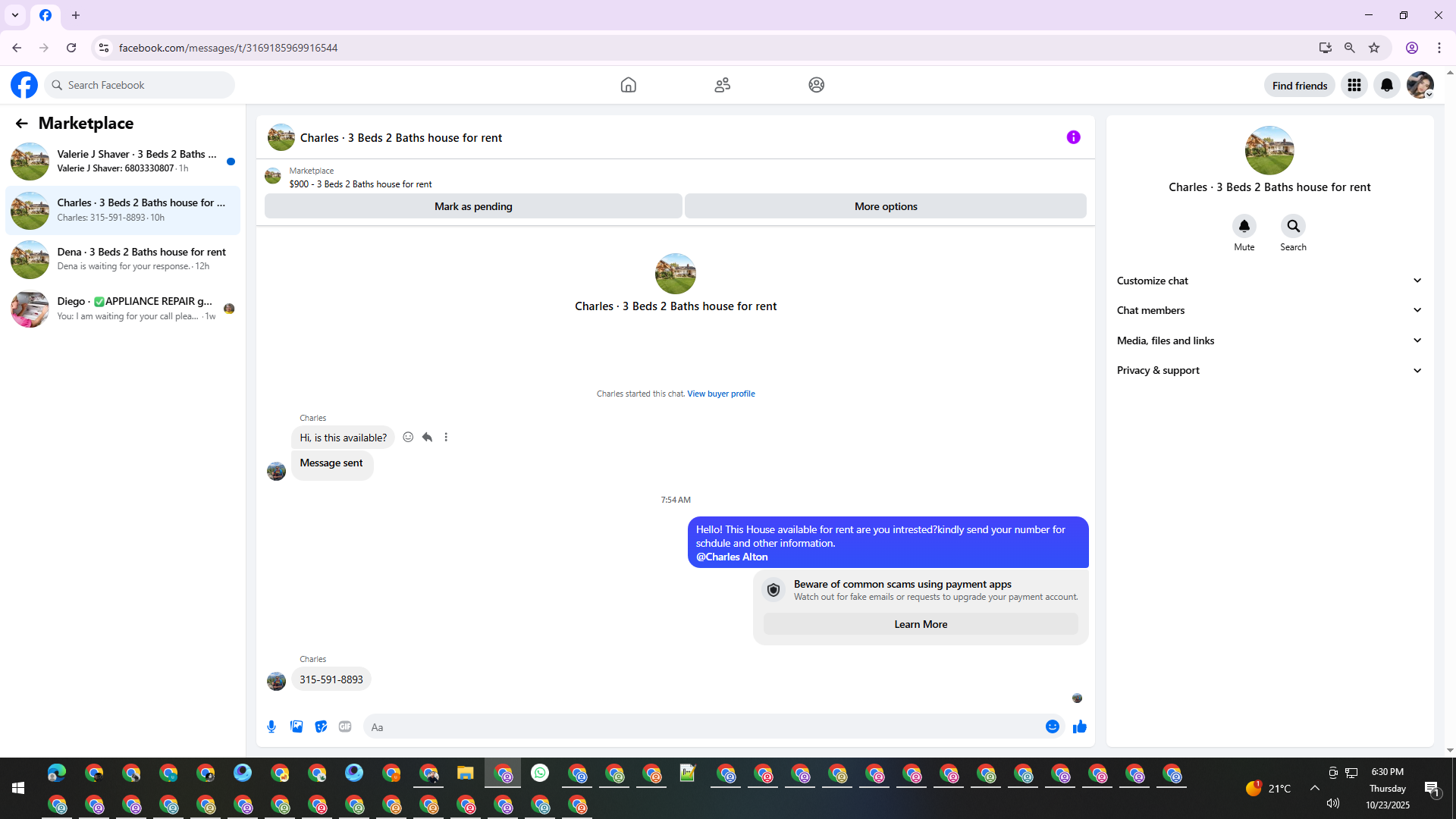
Task: Click Mark as pending button
Action: coord(473,206)
